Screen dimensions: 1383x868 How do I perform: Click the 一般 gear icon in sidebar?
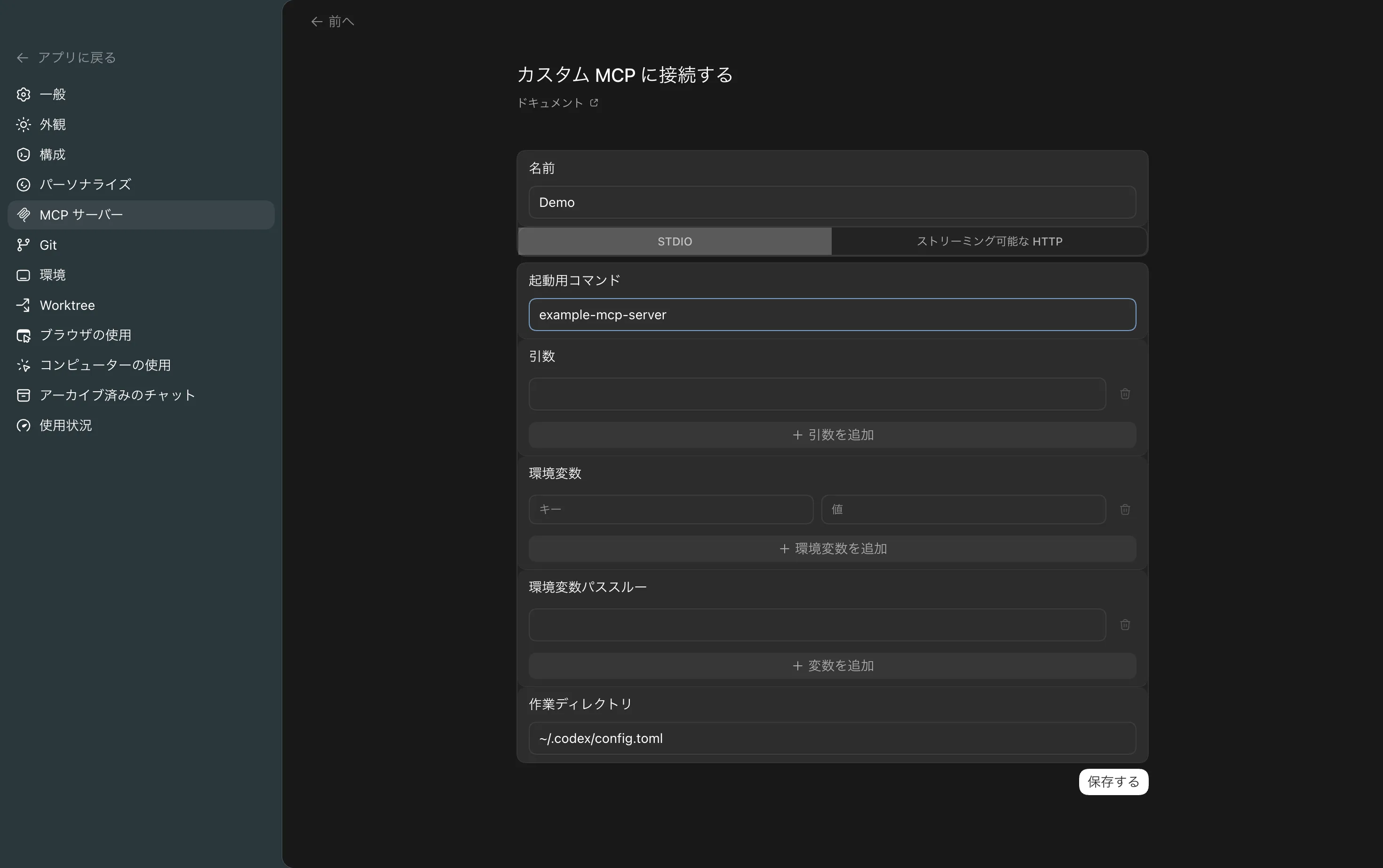[24, 94]
